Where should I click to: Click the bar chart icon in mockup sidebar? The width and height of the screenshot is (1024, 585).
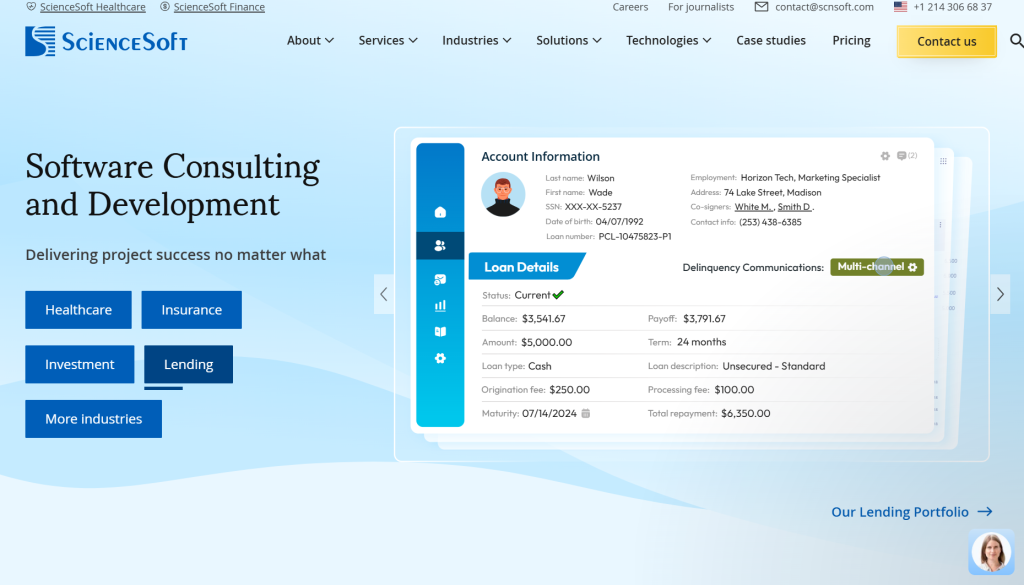pyautogui.click(x=440, y=306)
